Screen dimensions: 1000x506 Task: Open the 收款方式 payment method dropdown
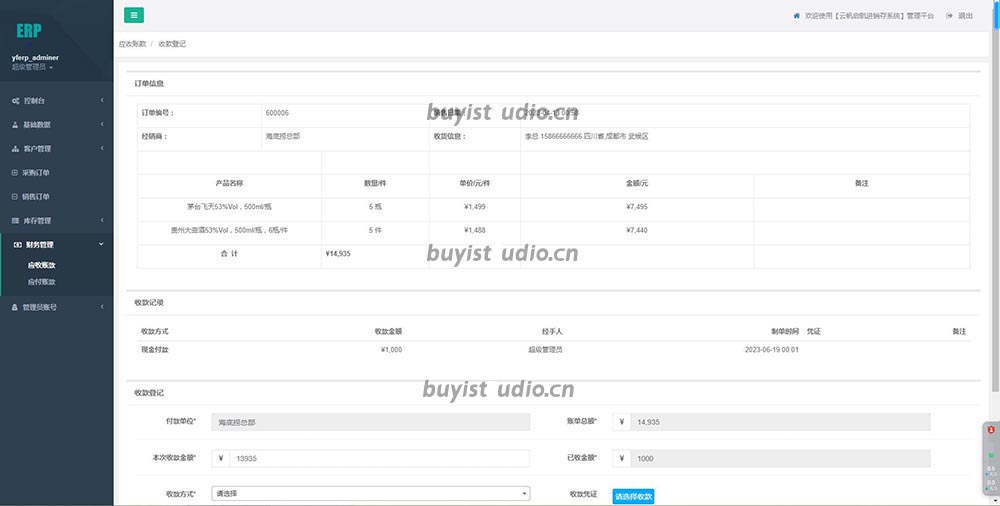370,493
